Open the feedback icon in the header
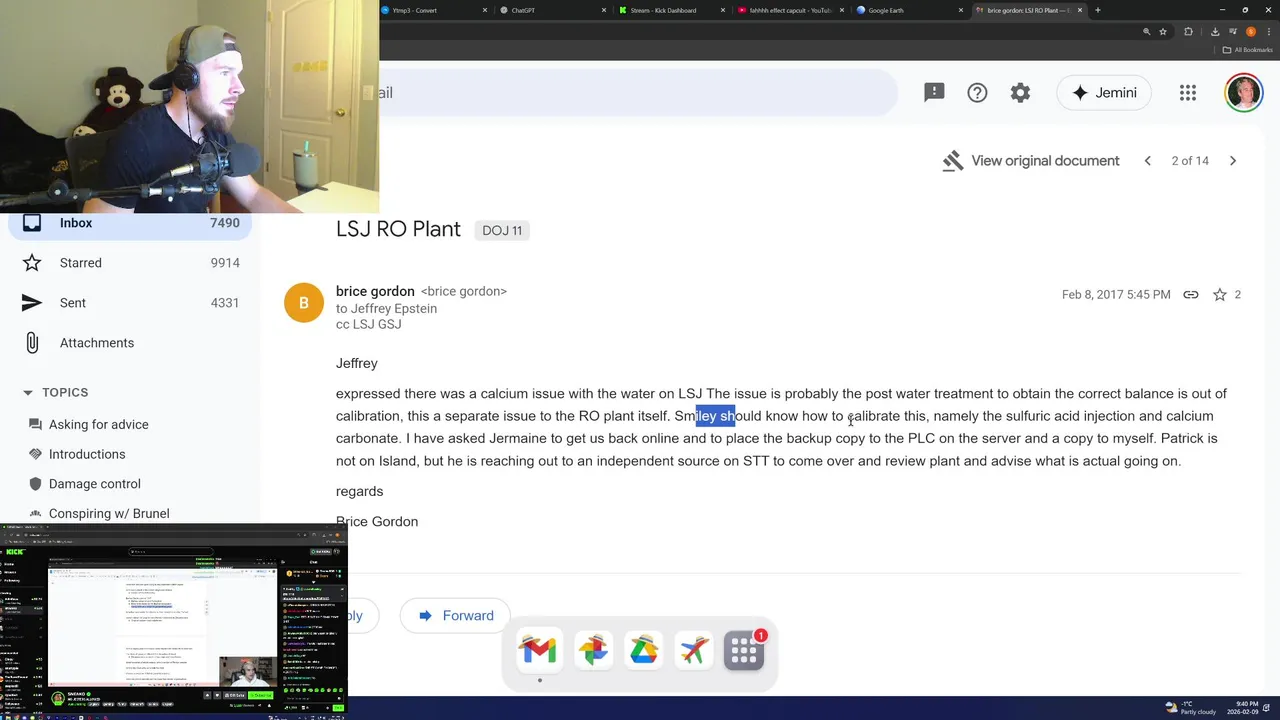The width and height of the screenshot is (1280, 720). [934, 92]
